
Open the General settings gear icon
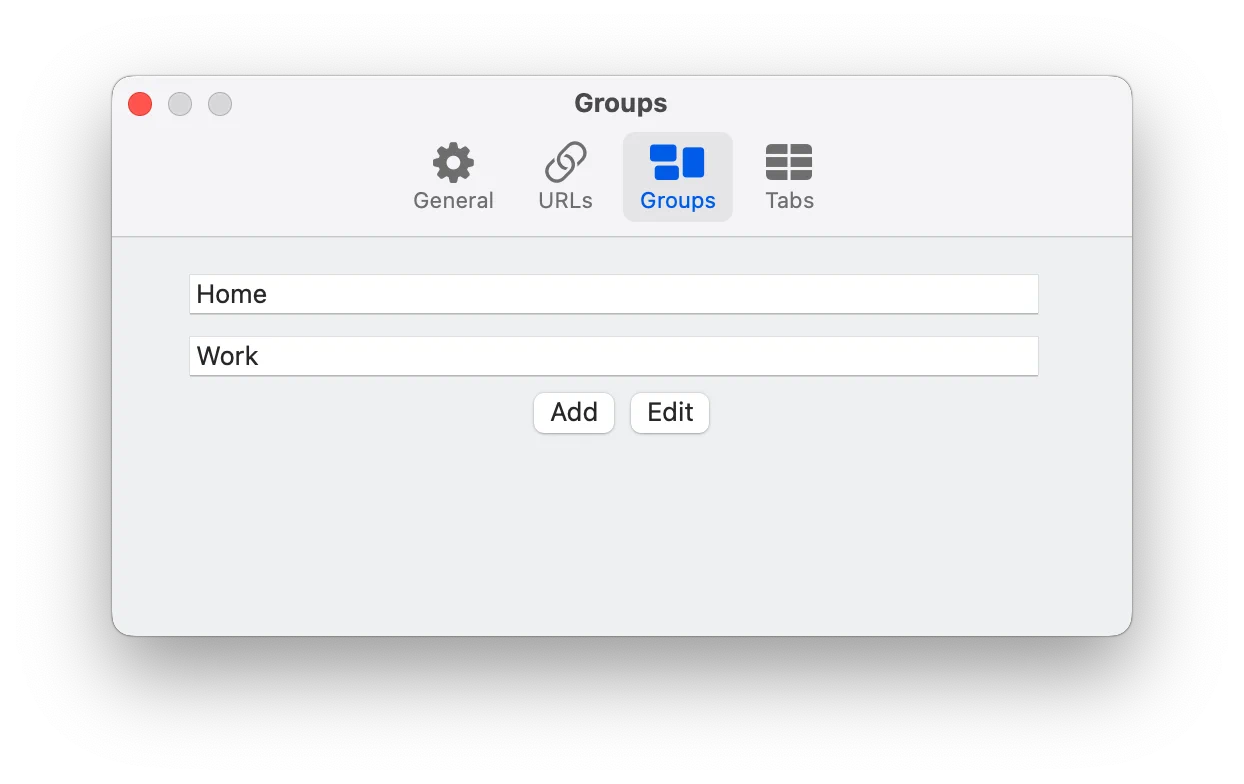pos(453,162)
